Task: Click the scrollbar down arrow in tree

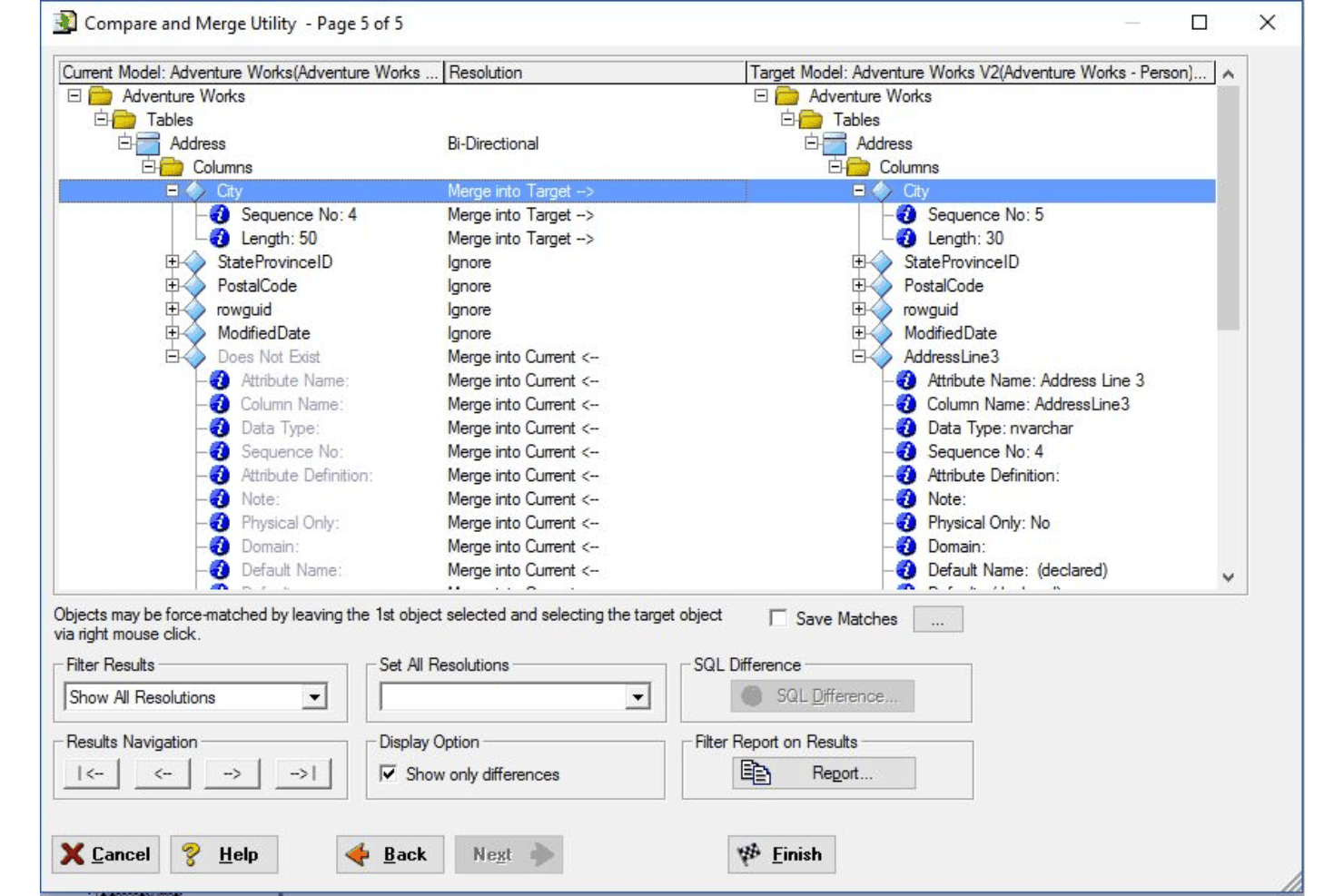Action: pos(1228,577)
